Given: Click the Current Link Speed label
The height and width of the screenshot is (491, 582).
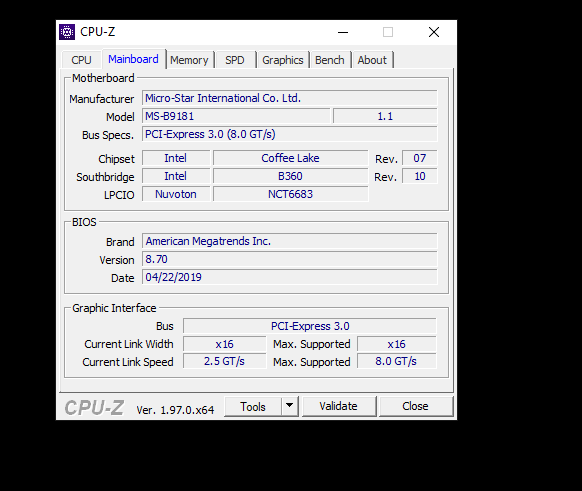Looking at the screenshot, I should [128, 362].
